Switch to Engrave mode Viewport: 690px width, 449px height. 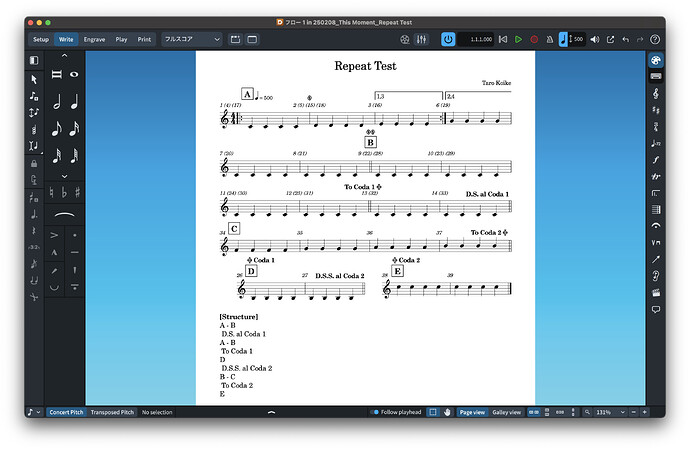94,40
